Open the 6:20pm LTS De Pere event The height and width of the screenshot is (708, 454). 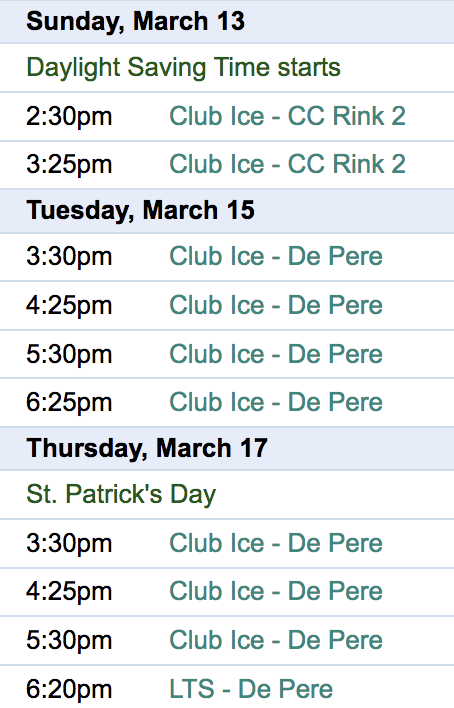(251, 689)
